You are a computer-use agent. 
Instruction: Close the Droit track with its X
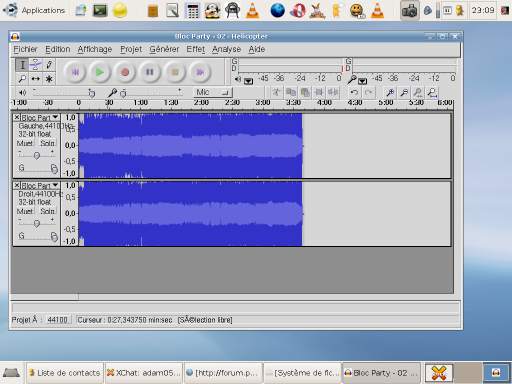(x=17, y=185)
